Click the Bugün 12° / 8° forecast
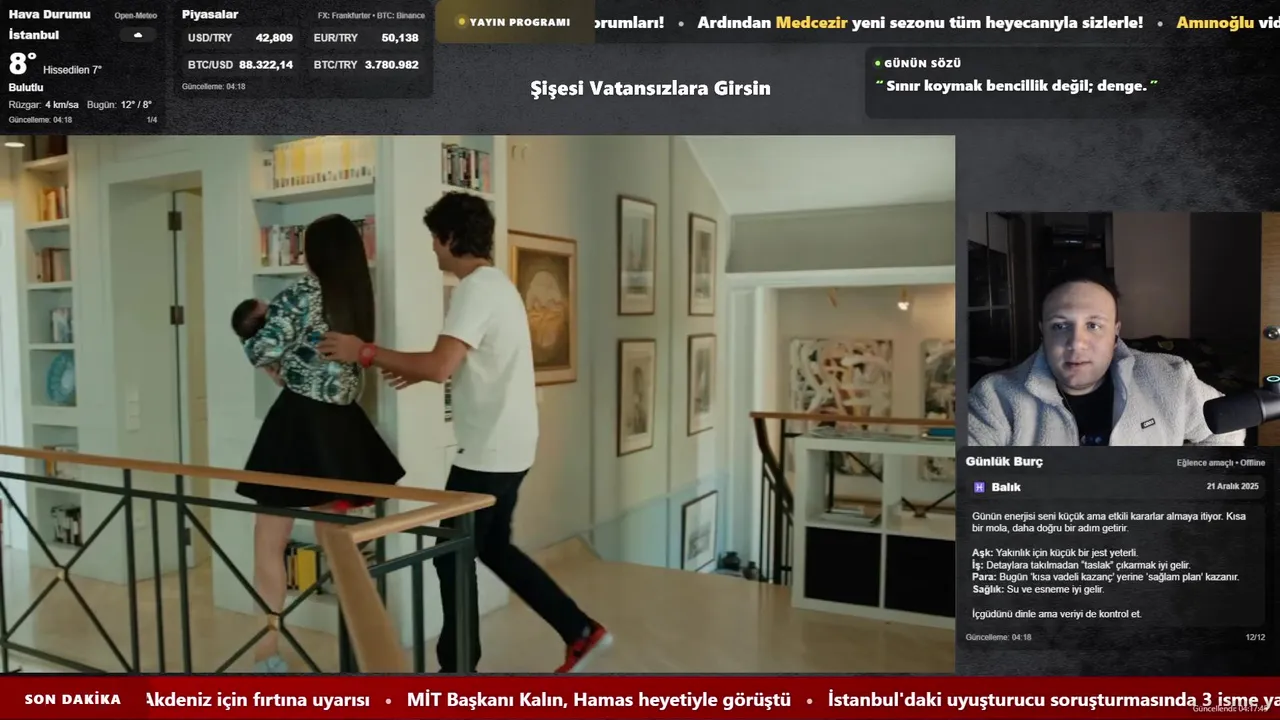1280x720 pixels. tap(119, 104)
